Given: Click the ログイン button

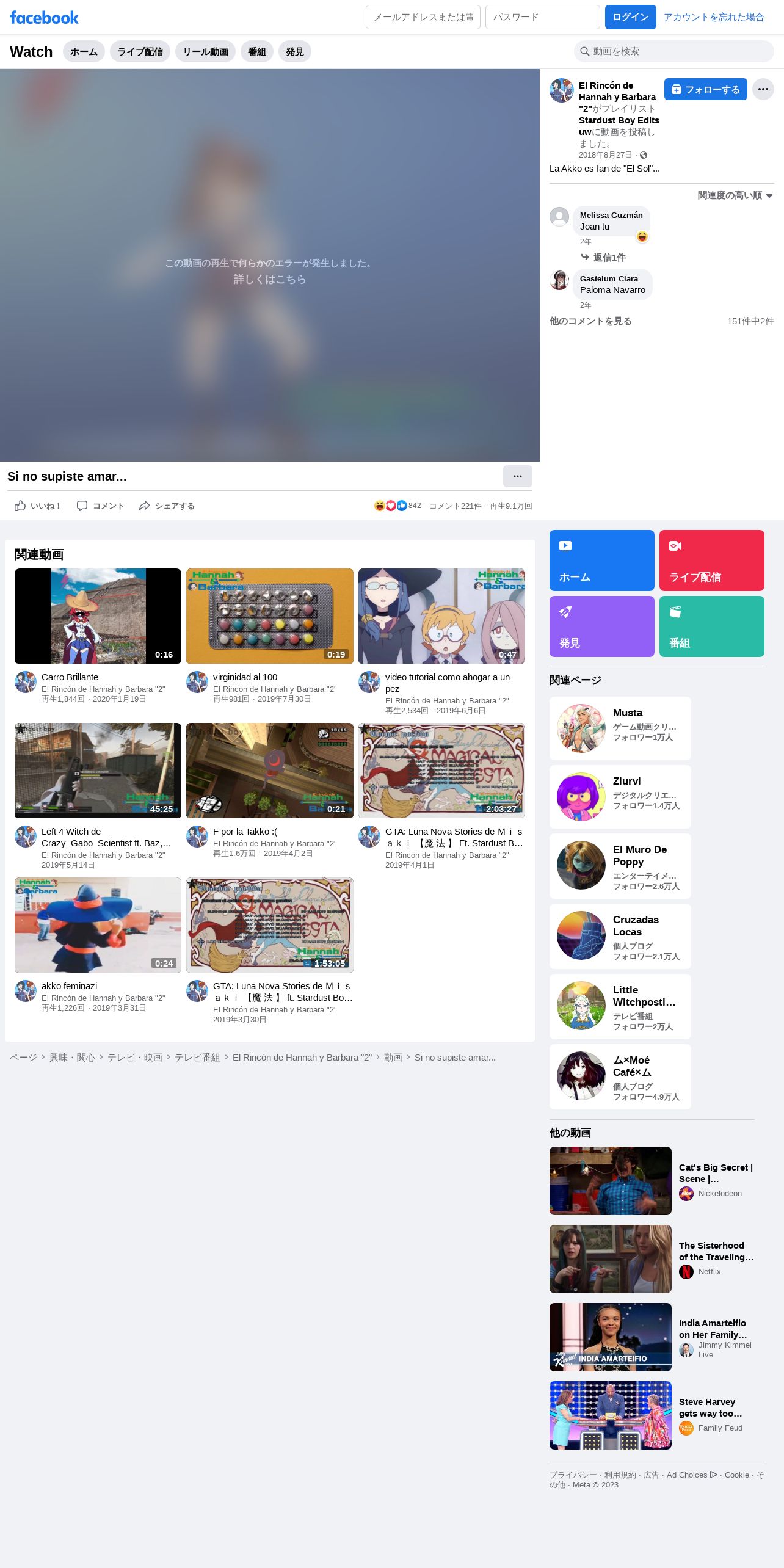Looking at the screenshot, I should click(630, 17).
